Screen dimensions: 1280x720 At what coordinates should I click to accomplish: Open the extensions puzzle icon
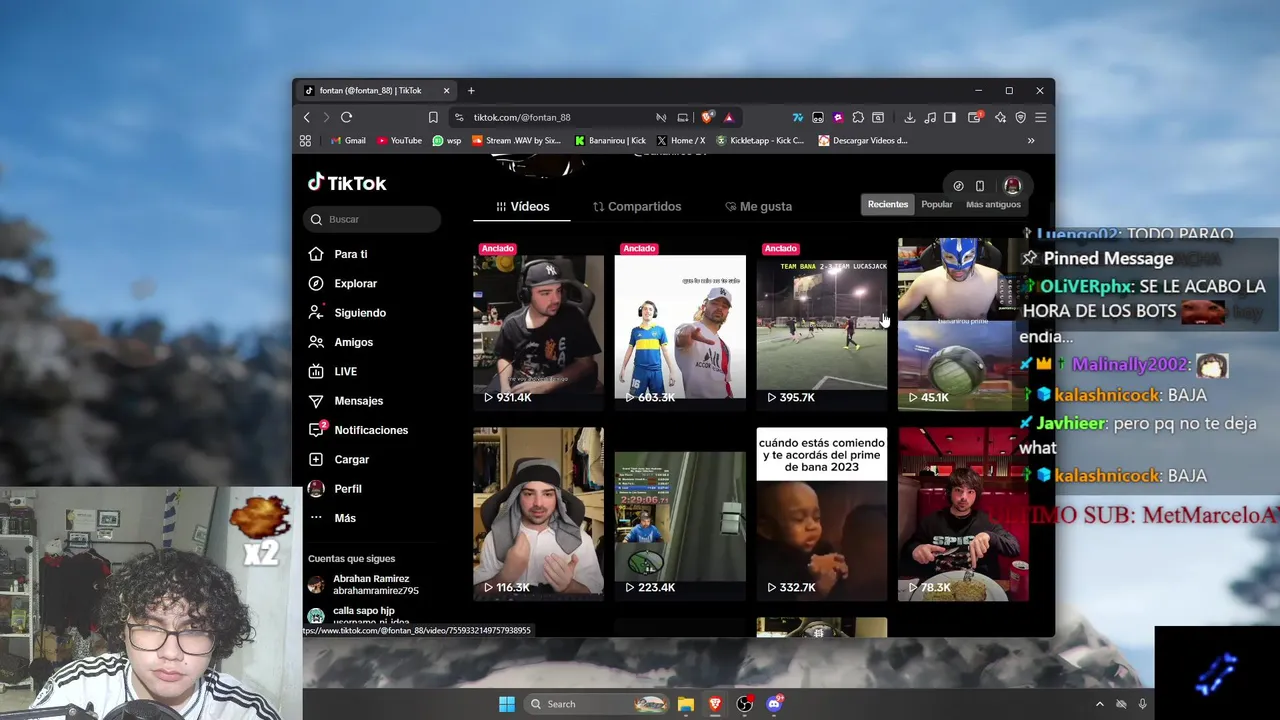tap(858, 117)
